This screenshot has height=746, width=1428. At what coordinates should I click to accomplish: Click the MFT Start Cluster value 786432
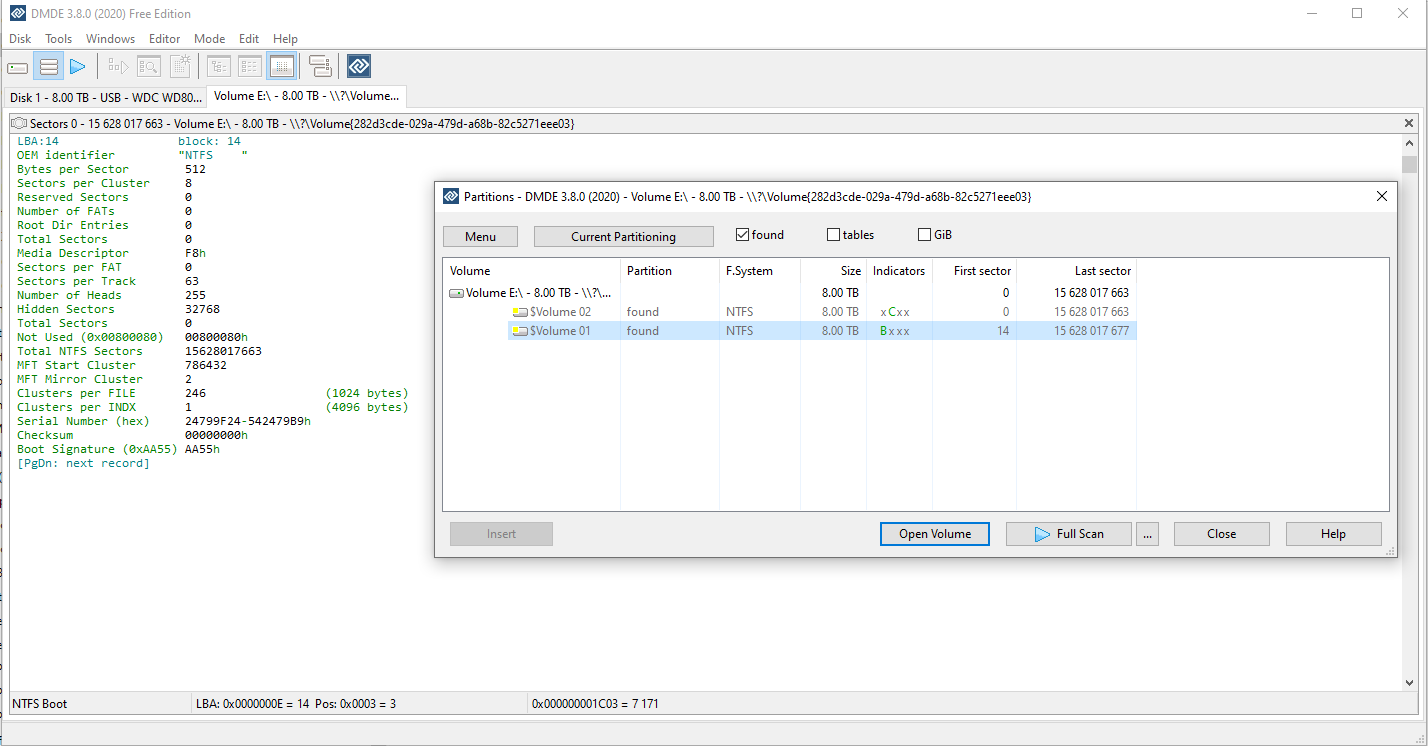[x=206, y=365]
